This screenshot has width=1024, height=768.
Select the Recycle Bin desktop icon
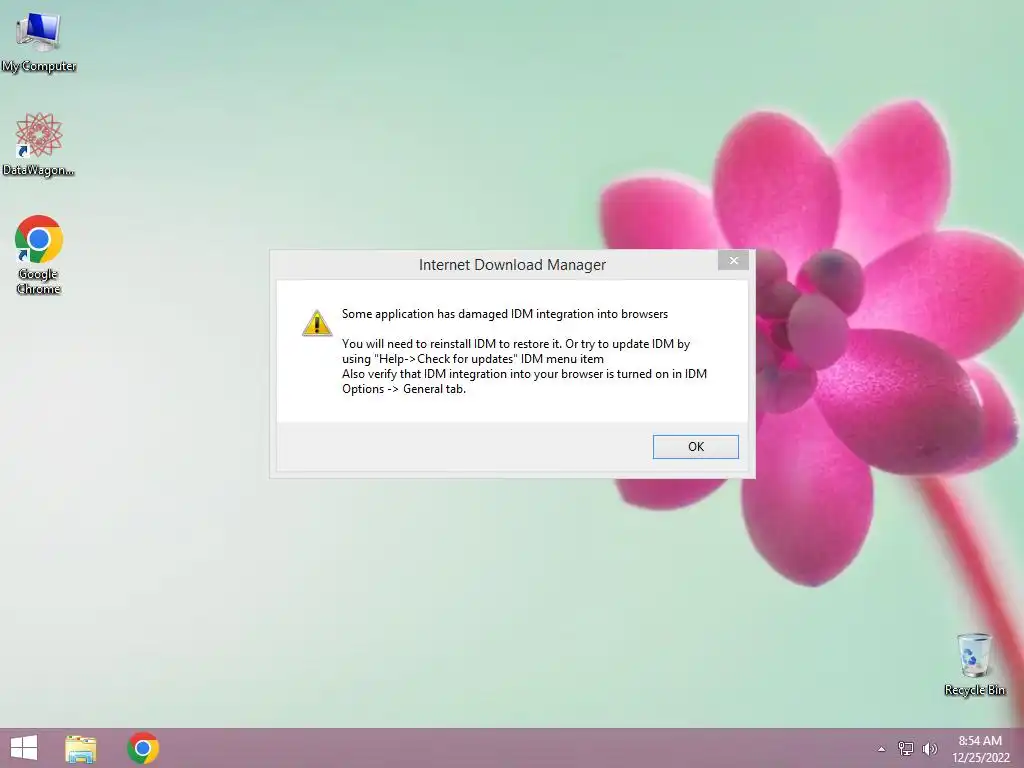(974, 664)
